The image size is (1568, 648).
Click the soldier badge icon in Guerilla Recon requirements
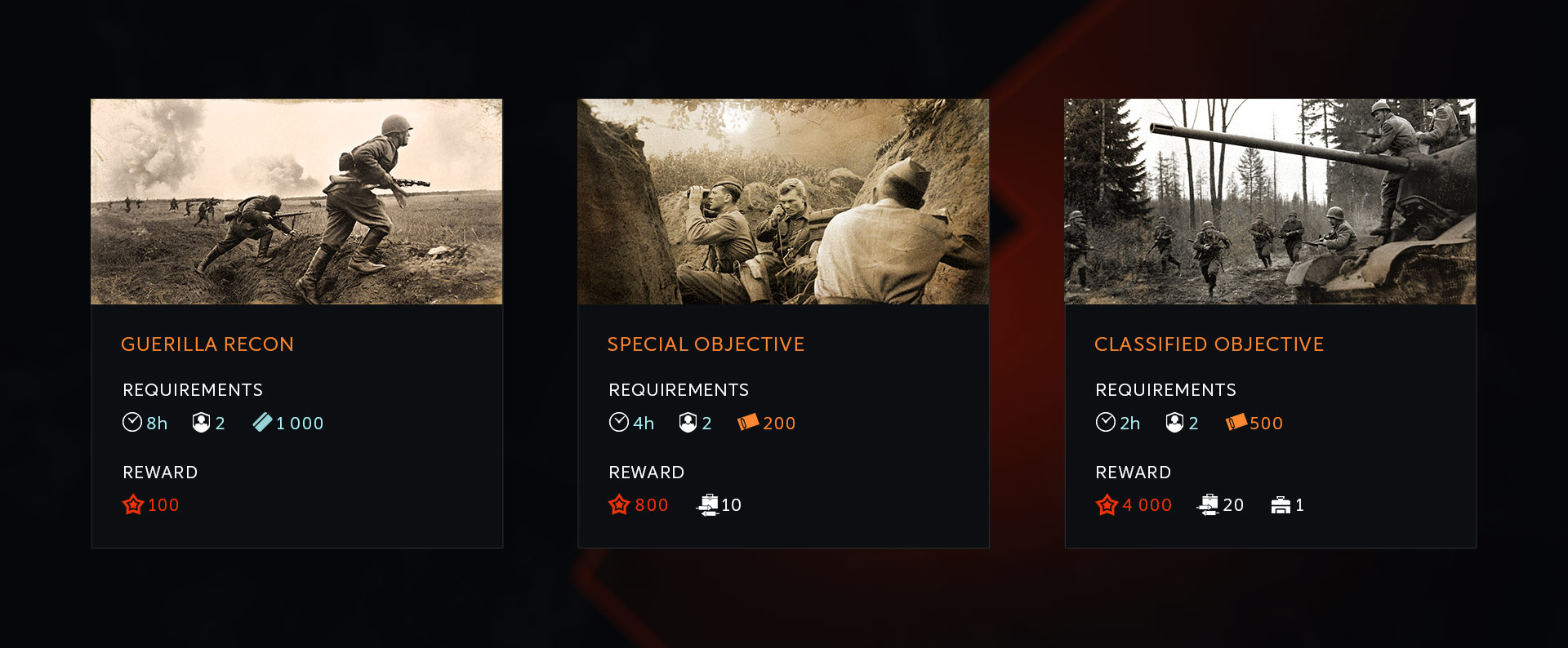201,422
